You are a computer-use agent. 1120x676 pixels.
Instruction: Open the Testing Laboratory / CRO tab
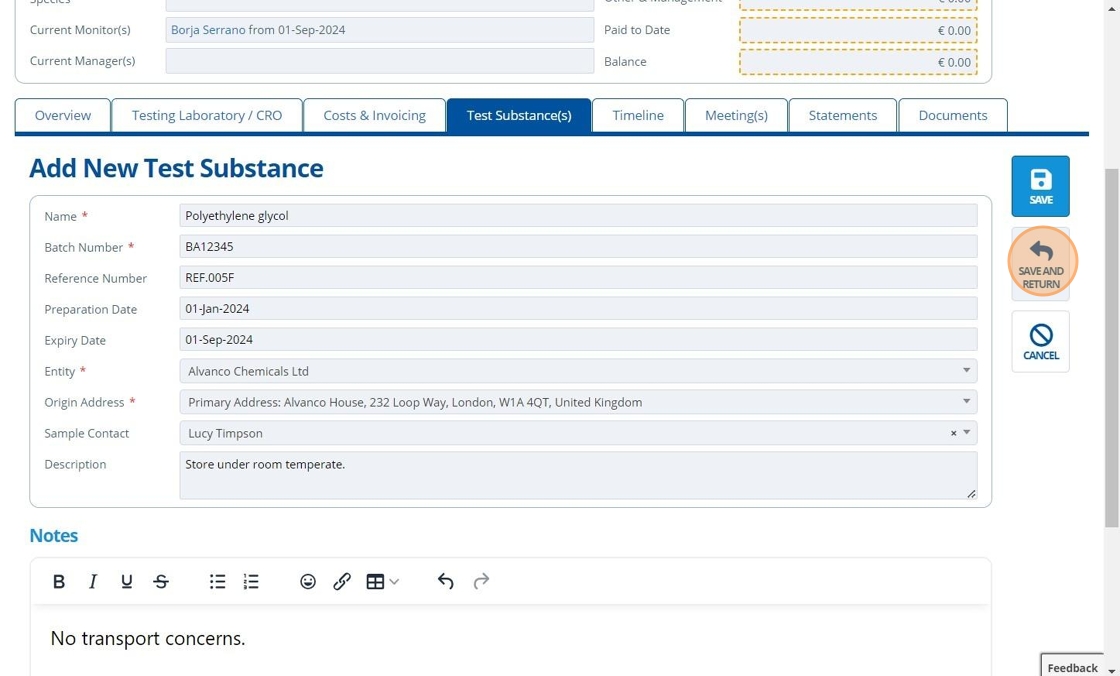point(207,116)
